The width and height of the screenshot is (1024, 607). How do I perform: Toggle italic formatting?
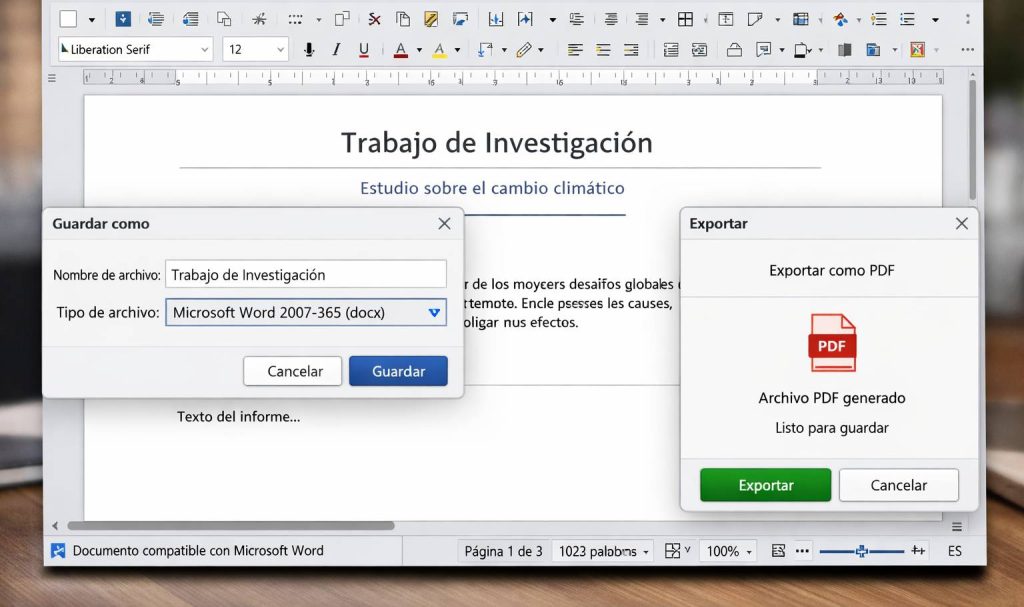pos(336,50)
